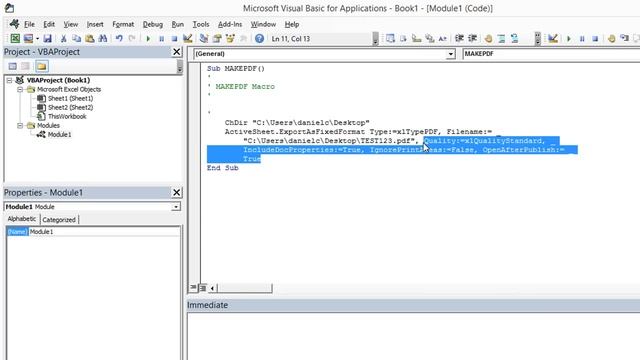Select Sheet2 (Sheet2) in the project tree
Image resolution: width=640 pixels, height=360 pixels.
click(x=70, y=107)
